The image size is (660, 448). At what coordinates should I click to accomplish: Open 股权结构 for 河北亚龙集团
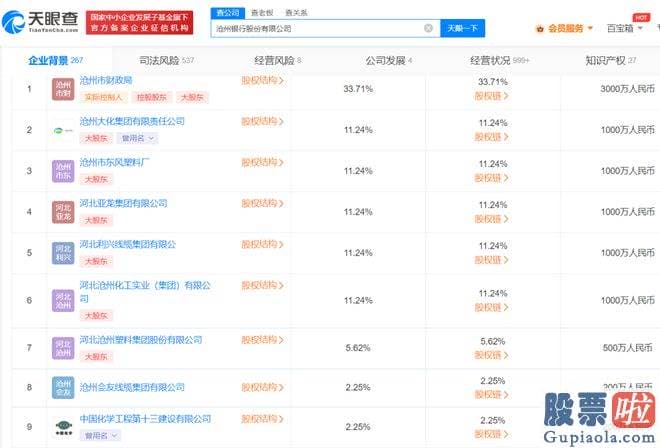[x=262, y=203]
